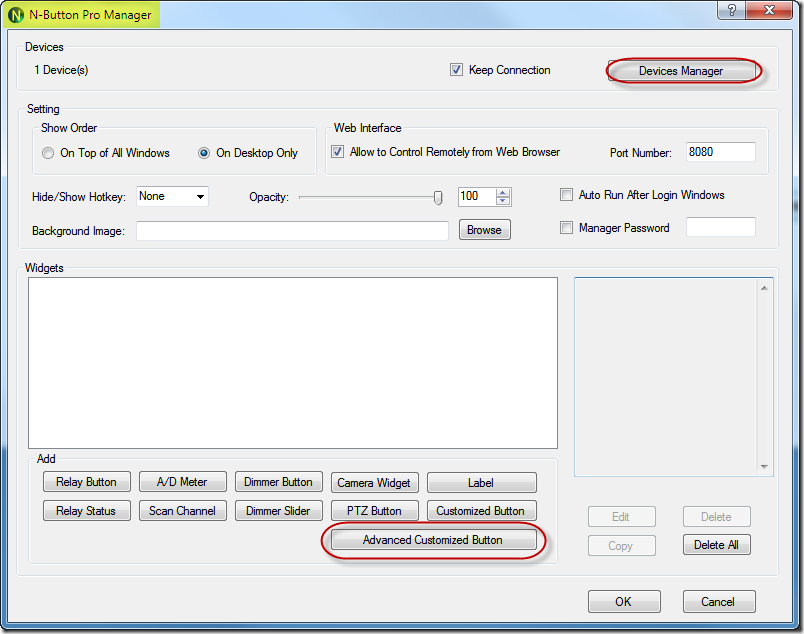The image size is (804, 634).
Task: Enable the Manager Password checkbox
Action: click(566, 228)
